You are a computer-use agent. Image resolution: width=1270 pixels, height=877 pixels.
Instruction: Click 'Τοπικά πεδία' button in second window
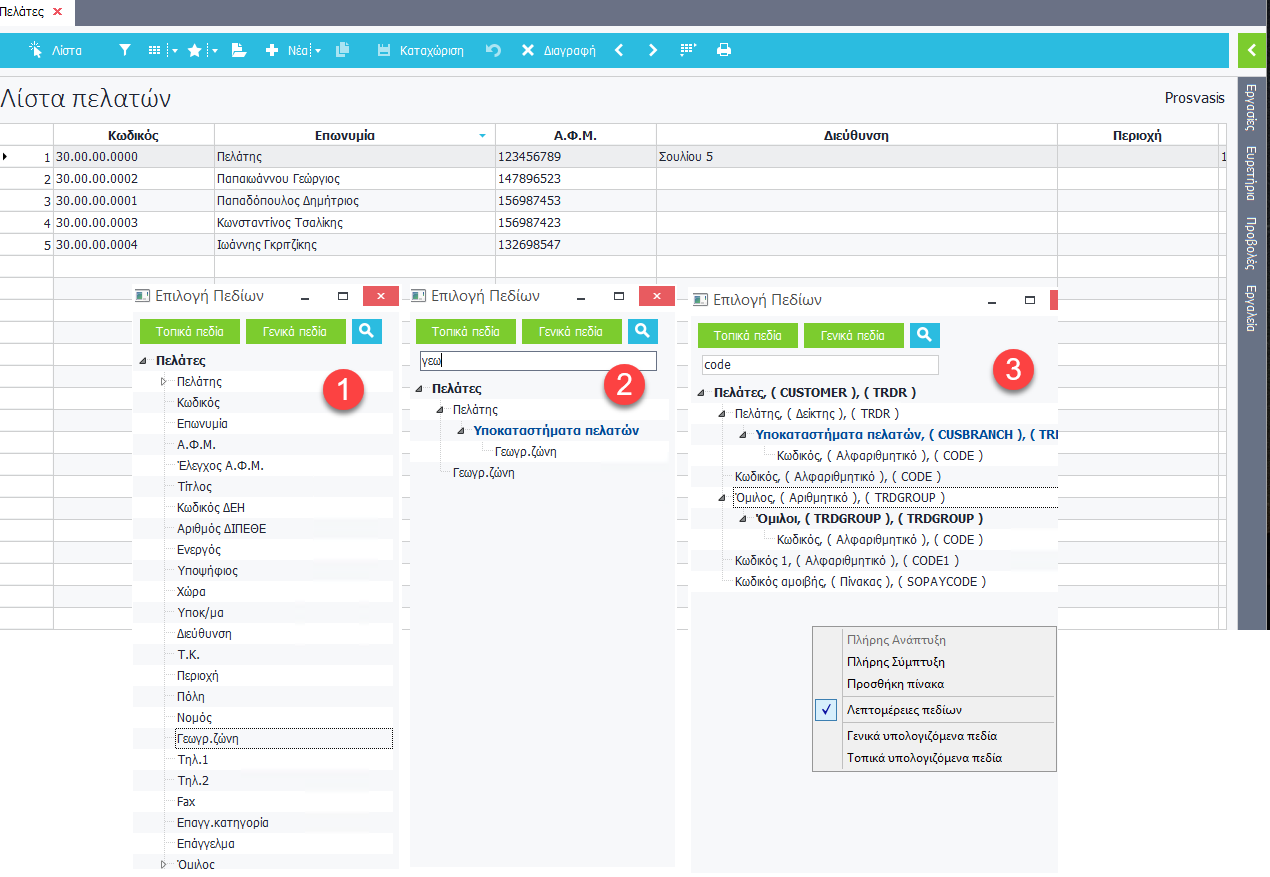465,331
